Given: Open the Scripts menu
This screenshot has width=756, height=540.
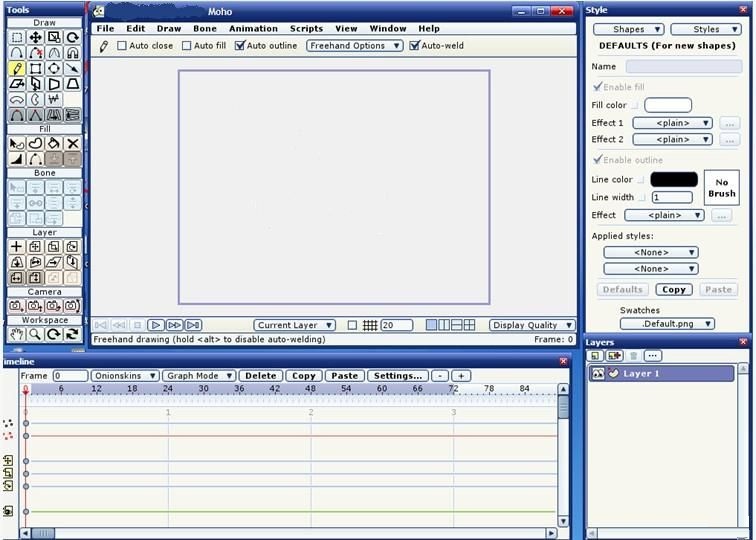Looking at the screenshot, I should [306, 29].
